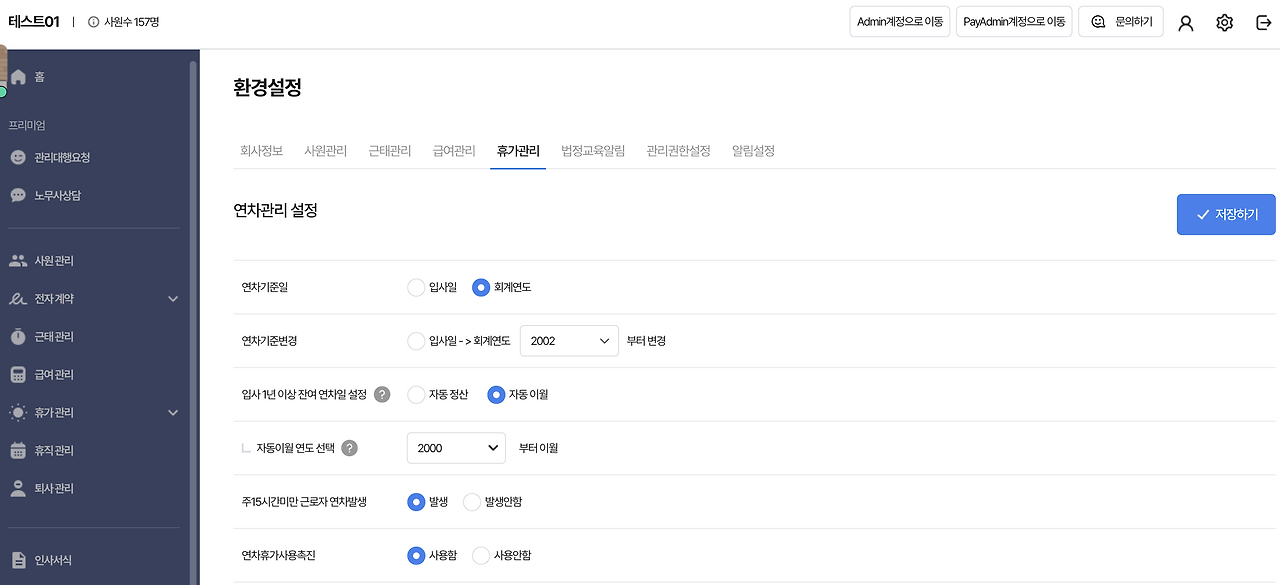The image size is (1280, 585).
Task: Click the info icon beside 사원수 157명
Action: coord(94,22)
